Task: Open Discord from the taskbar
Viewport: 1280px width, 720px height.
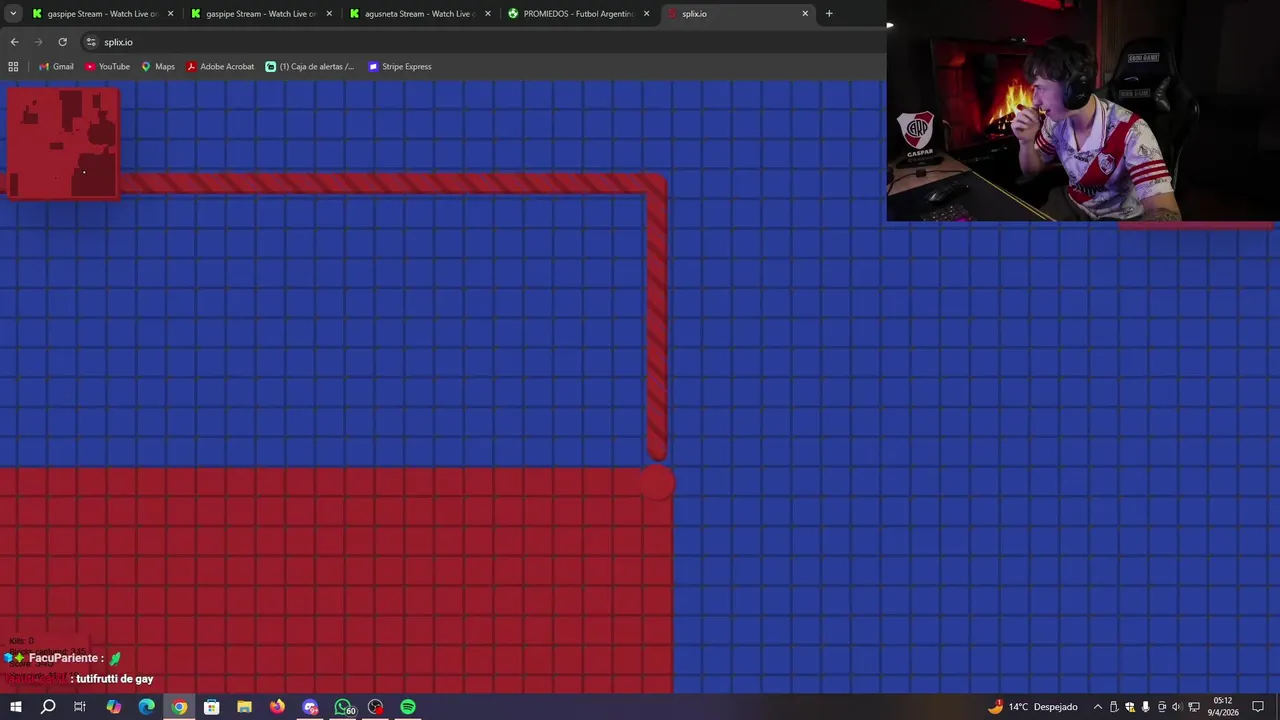Action: point(310,707)
